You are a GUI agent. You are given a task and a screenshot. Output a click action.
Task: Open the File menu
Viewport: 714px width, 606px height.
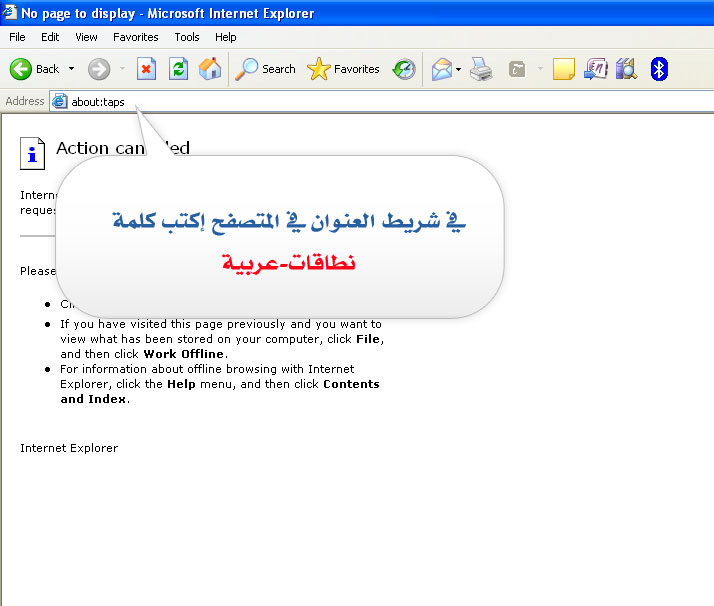(17, 37)
